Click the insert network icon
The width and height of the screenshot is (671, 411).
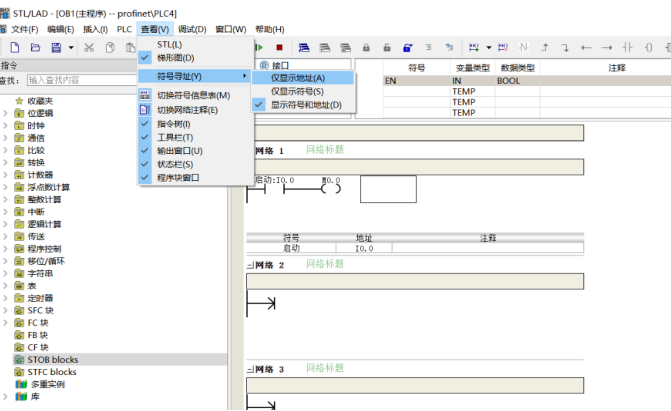coord(474,48)
